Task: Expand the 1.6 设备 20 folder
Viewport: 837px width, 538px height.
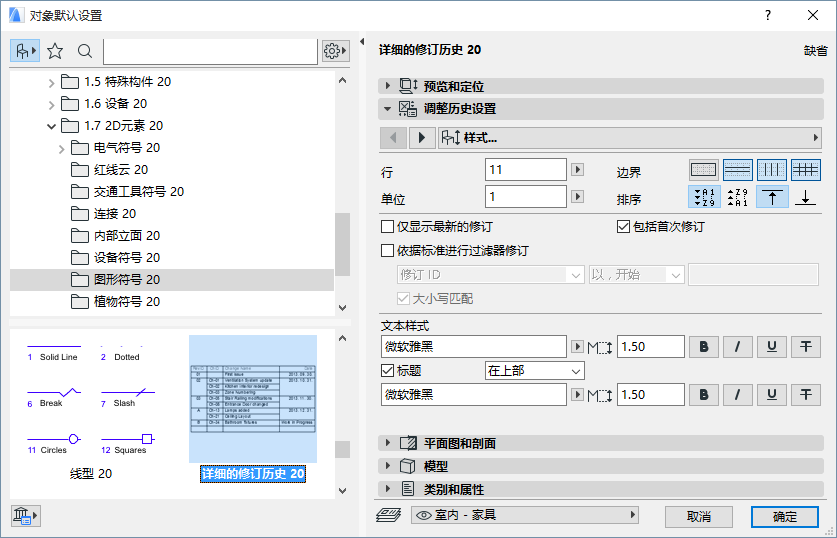Action: coord(51,104)
